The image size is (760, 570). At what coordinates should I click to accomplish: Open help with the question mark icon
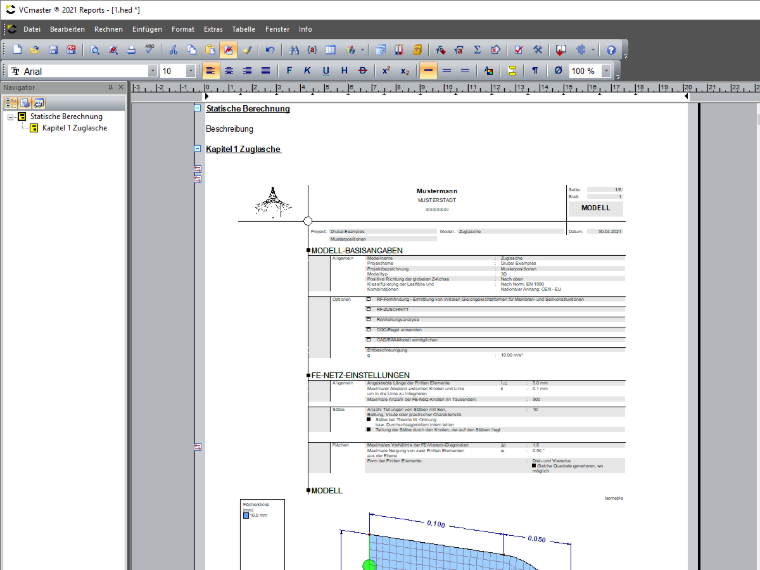[x=611, y=49]
